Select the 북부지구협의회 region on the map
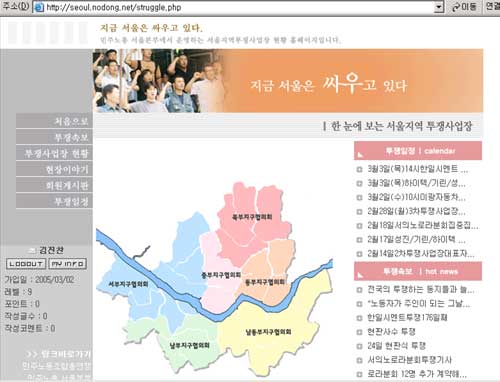 (x=252, y=217)
